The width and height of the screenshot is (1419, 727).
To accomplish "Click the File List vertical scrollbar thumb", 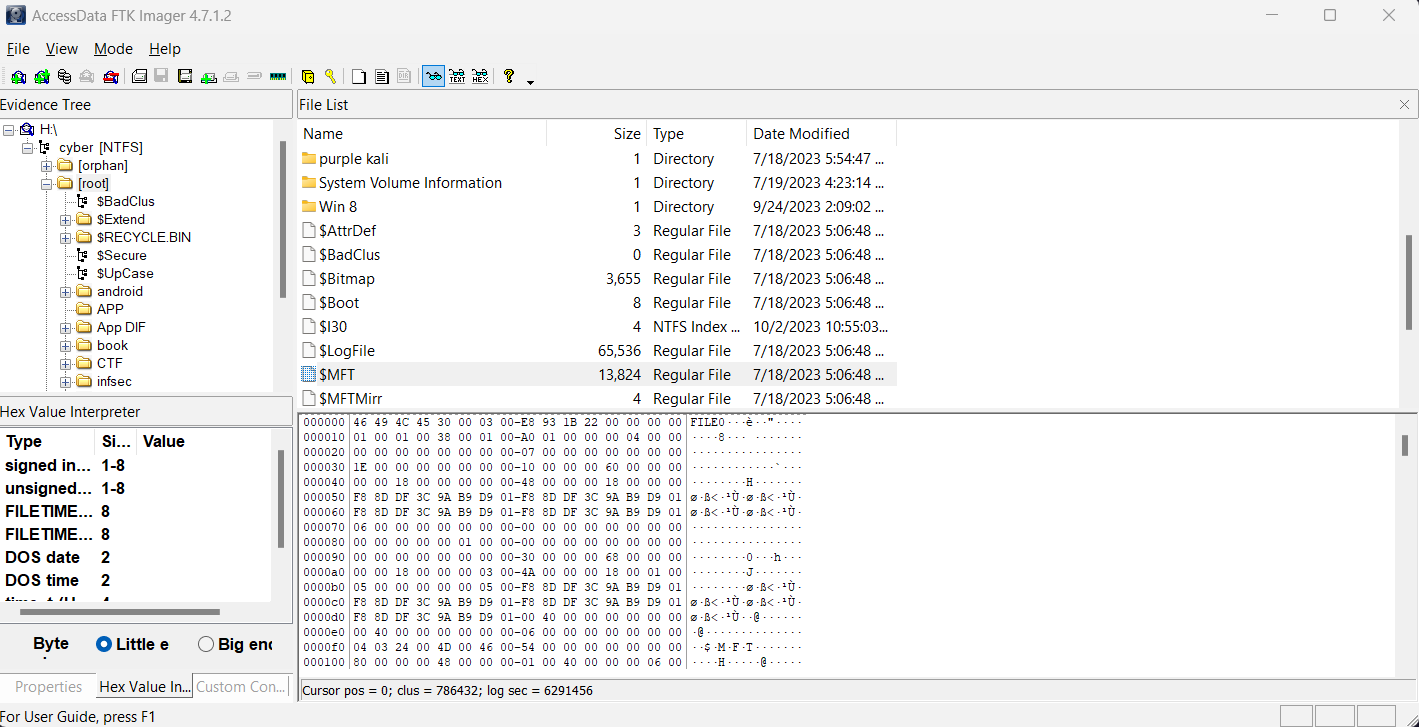I will tap(1409, 282).
